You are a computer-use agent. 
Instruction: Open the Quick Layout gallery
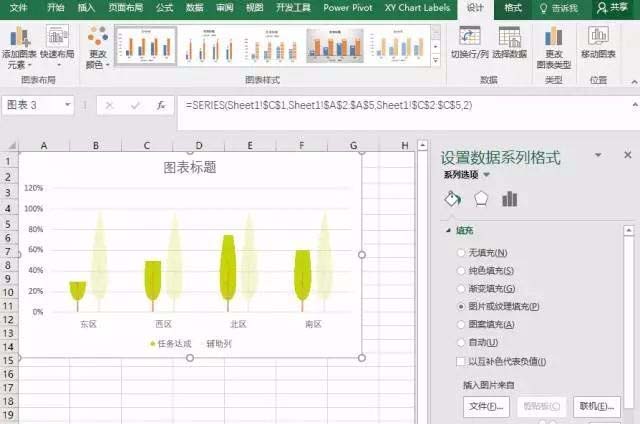click(57, 45)
